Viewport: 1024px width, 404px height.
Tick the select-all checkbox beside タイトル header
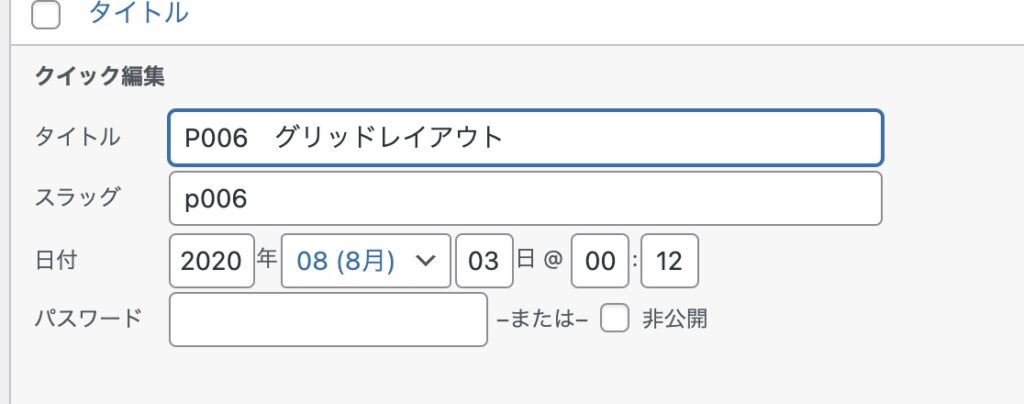pos(46,16)
